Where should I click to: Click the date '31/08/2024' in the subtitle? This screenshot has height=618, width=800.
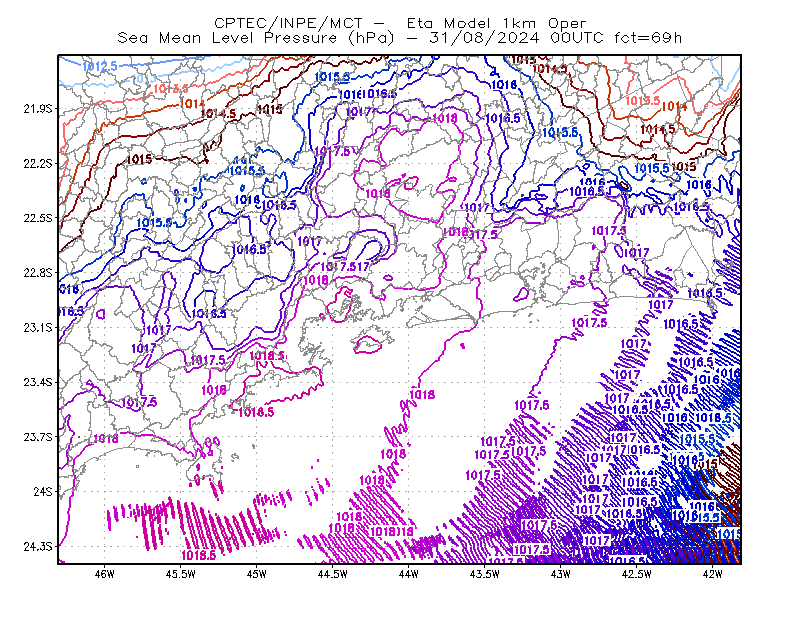click(484, 38)
